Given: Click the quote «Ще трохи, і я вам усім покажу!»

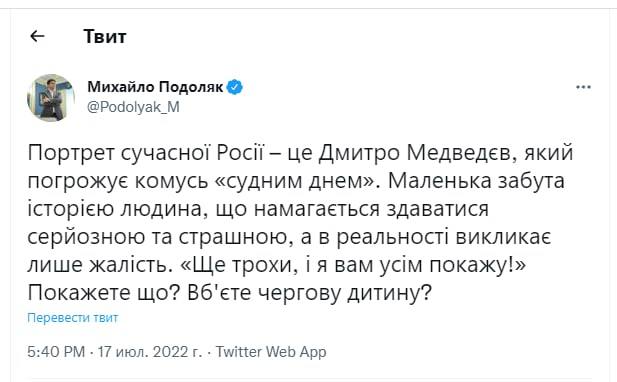Looking at the screenshot, I should tap(352, 266).
